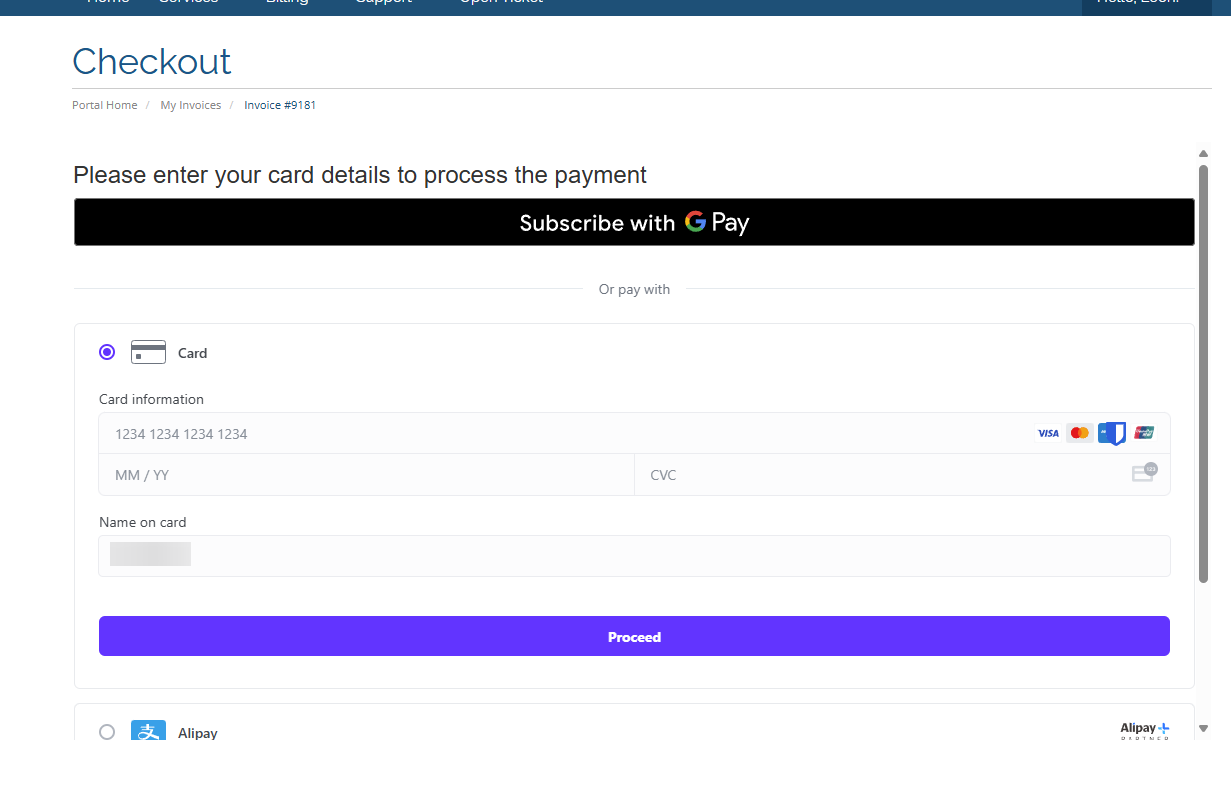
Task: Select Home in the navigation bar
Action: pos(107,4)
